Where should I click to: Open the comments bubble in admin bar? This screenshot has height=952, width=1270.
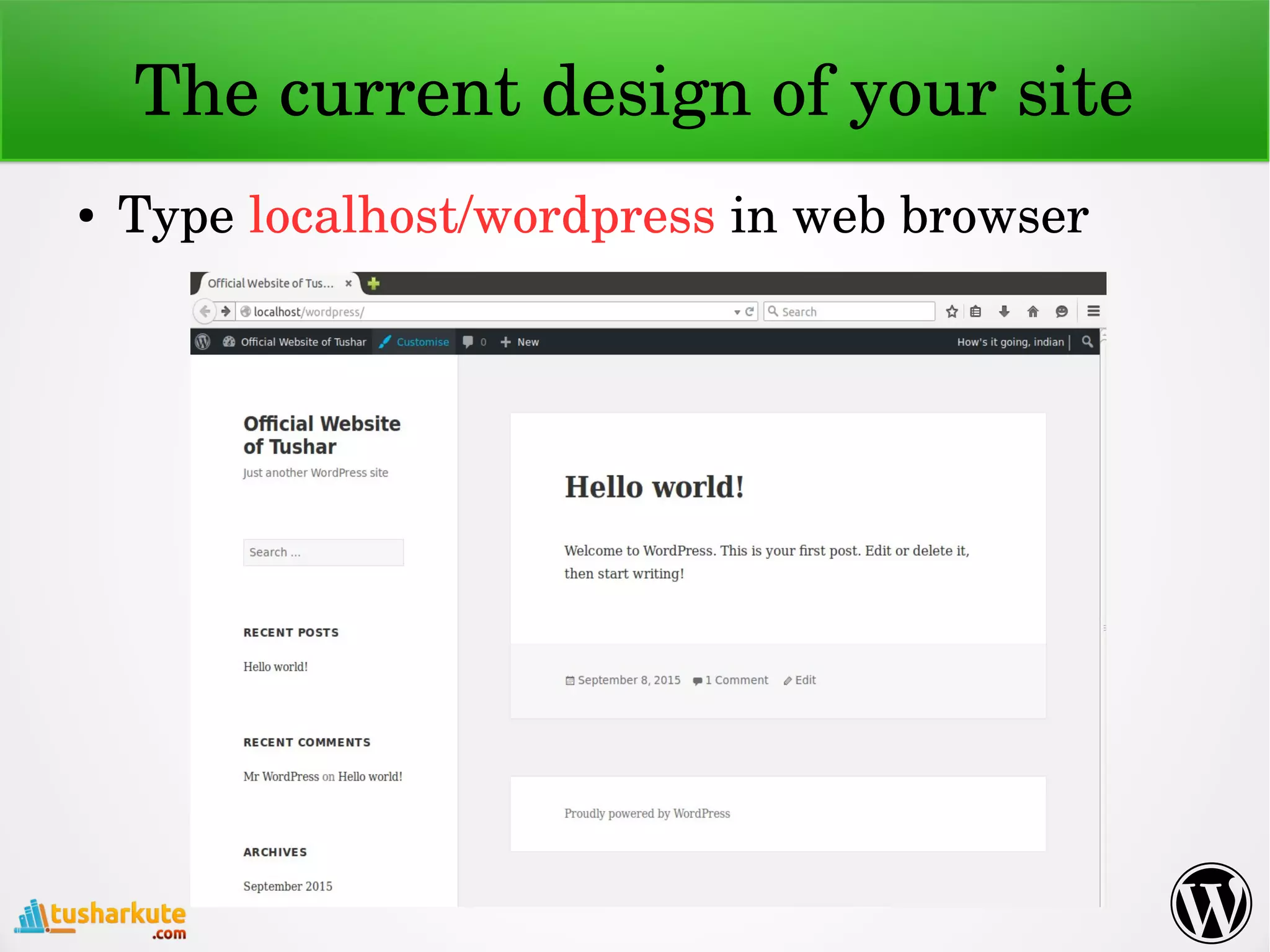click(x=474, y=342)
